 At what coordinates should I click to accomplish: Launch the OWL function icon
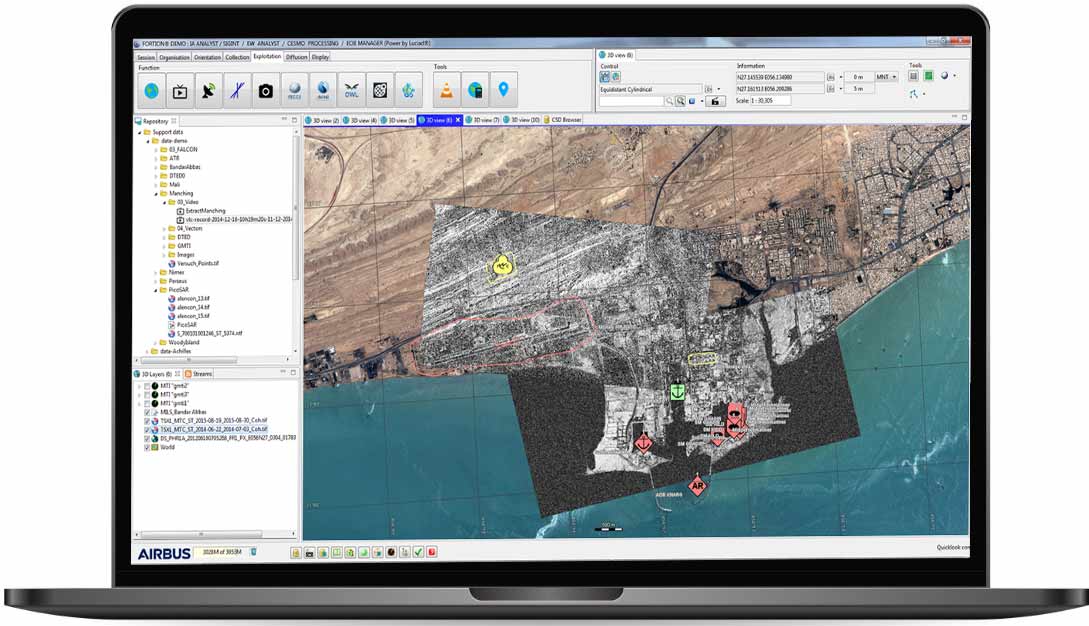[351, 91]
